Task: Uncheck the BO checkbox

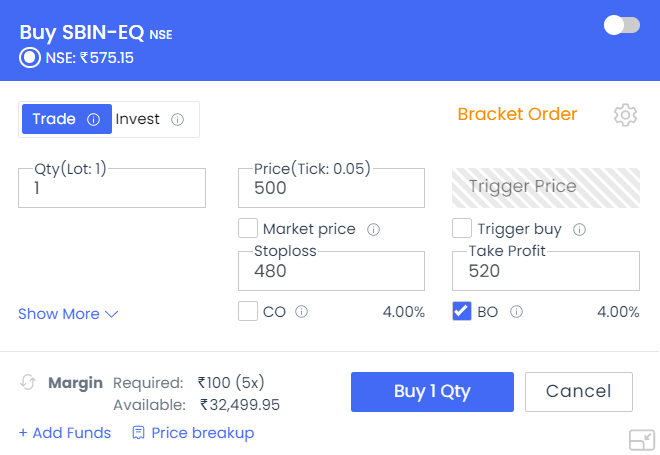Action: click(x=462, y=311)
